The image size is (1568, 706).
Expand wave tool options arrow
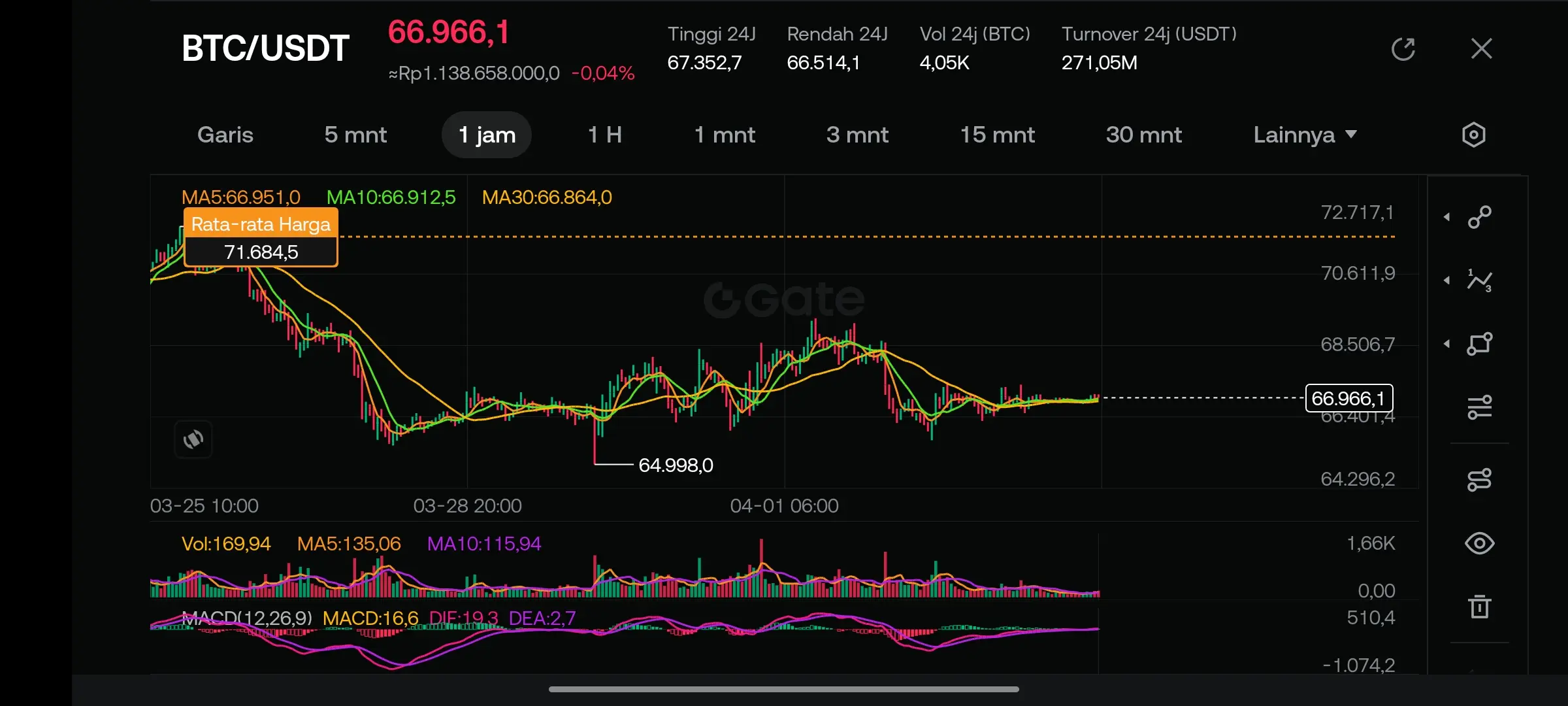pyautogui.click(x=1446, y=280)
